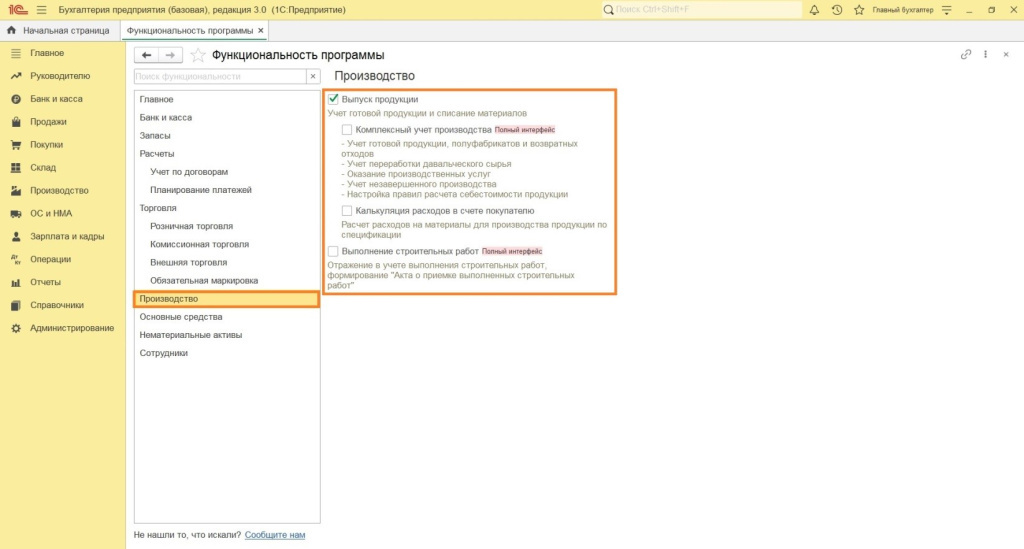The image size is (1024, 549).
Task: Select Розничная торговля list item
Action: pyautogui.click(x=227, y=226)
